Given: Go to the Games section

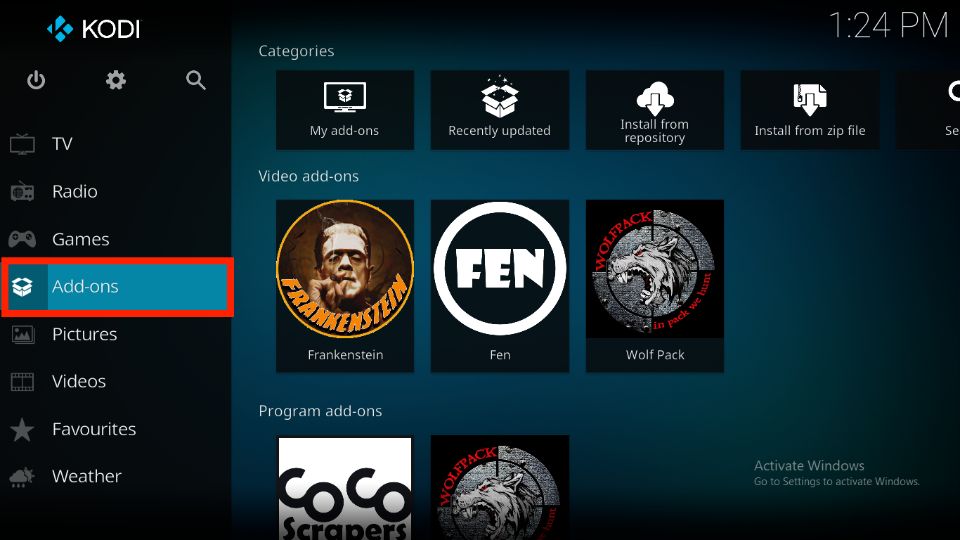Looking at the screenshot, I should 80,239.
